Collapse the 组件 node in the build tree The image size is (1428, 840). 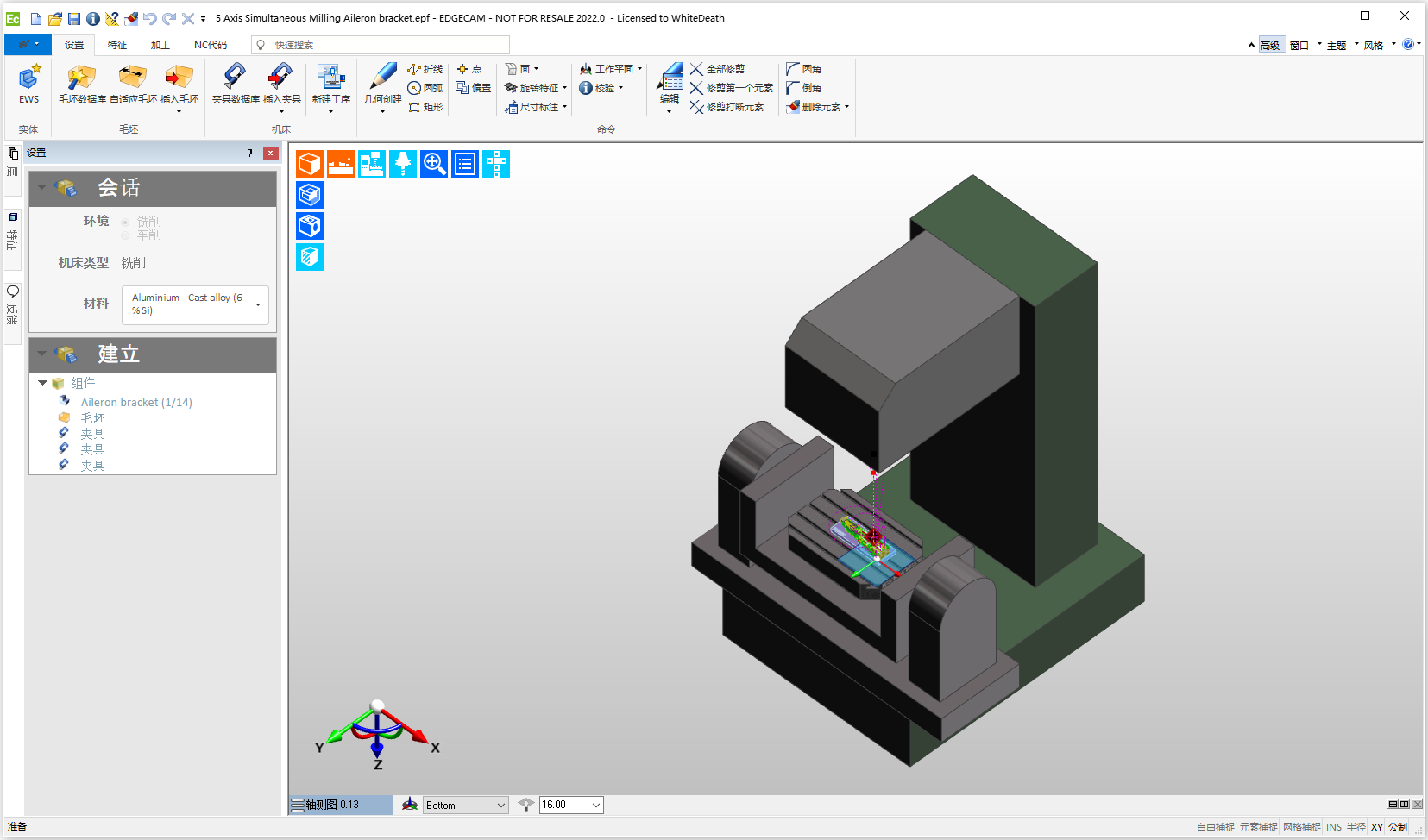tap(42, 383)
